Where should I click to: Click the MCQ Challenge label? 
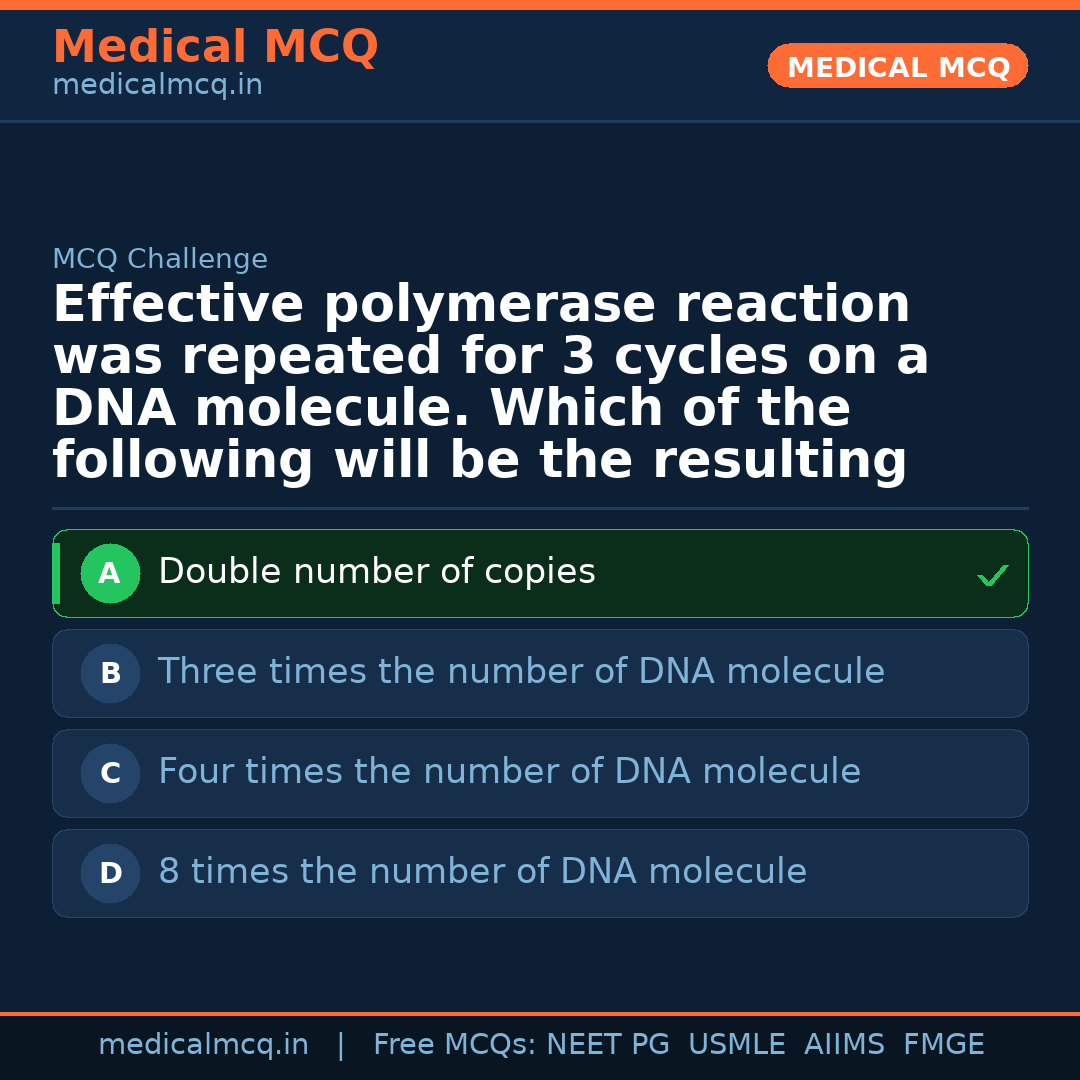point(160,259)
